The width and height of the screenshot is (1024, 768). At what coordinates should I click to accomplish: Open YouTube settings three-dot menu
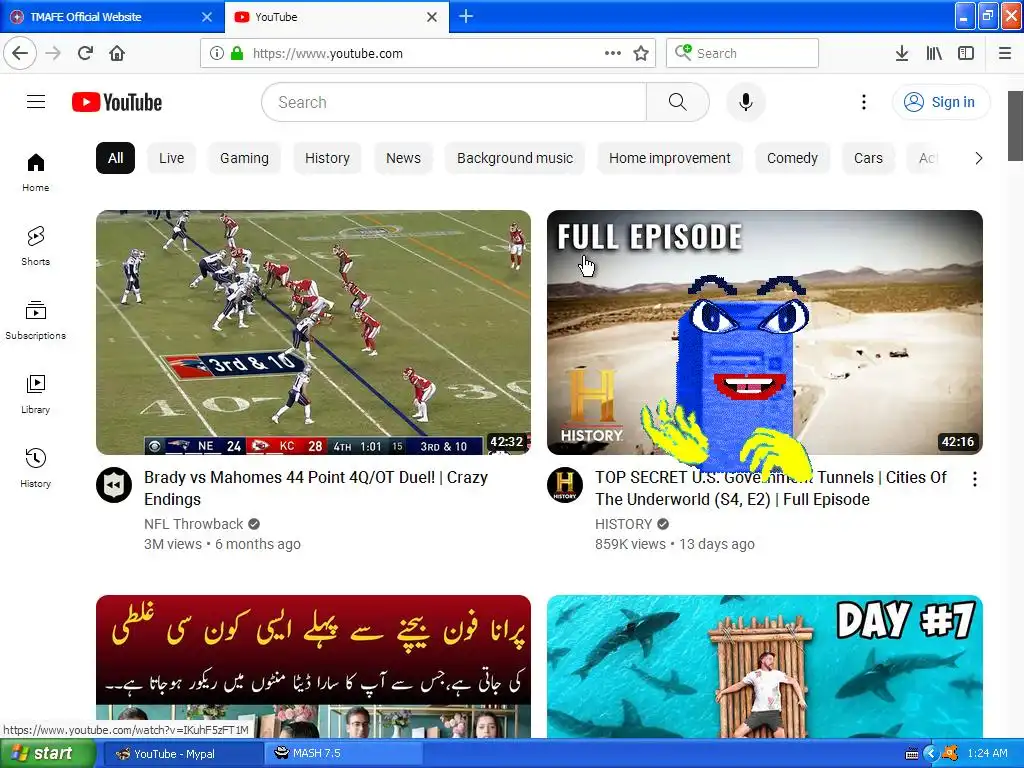pos(864,102)
